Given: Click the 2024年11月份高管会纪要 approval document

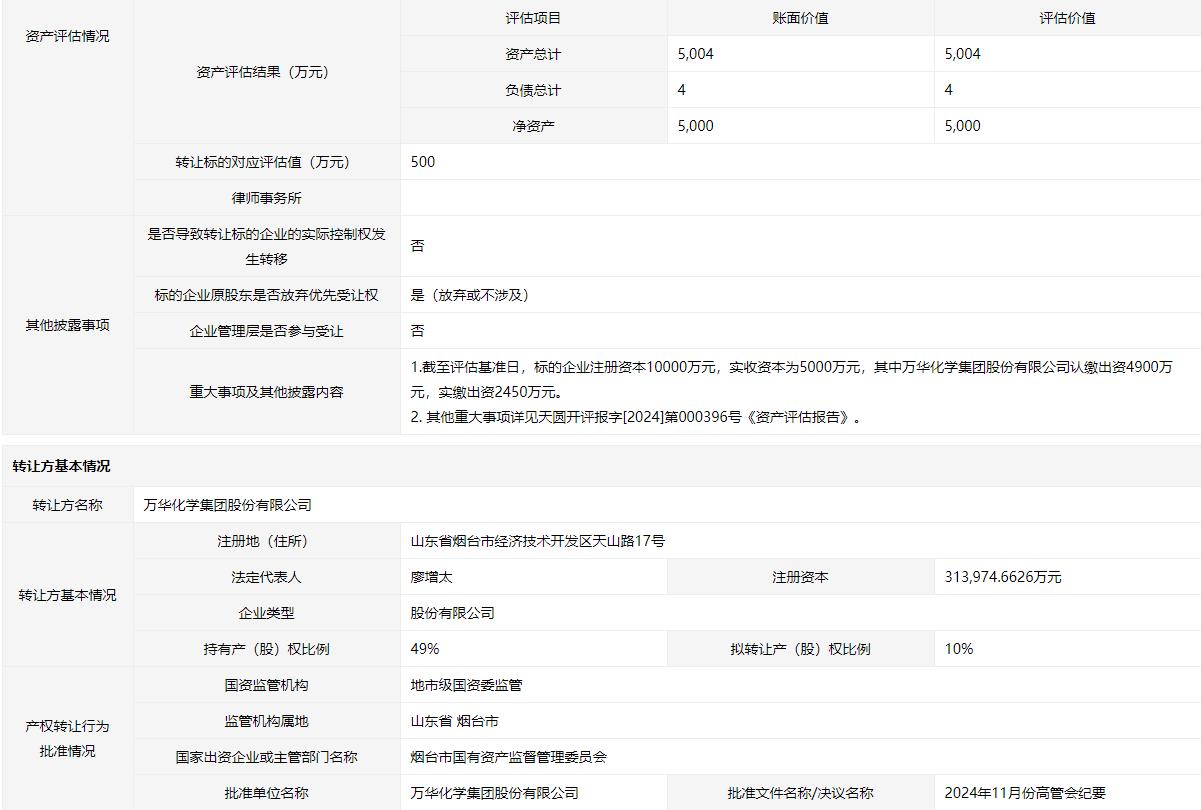Looking at the screenshot, I should point(1025,793).
